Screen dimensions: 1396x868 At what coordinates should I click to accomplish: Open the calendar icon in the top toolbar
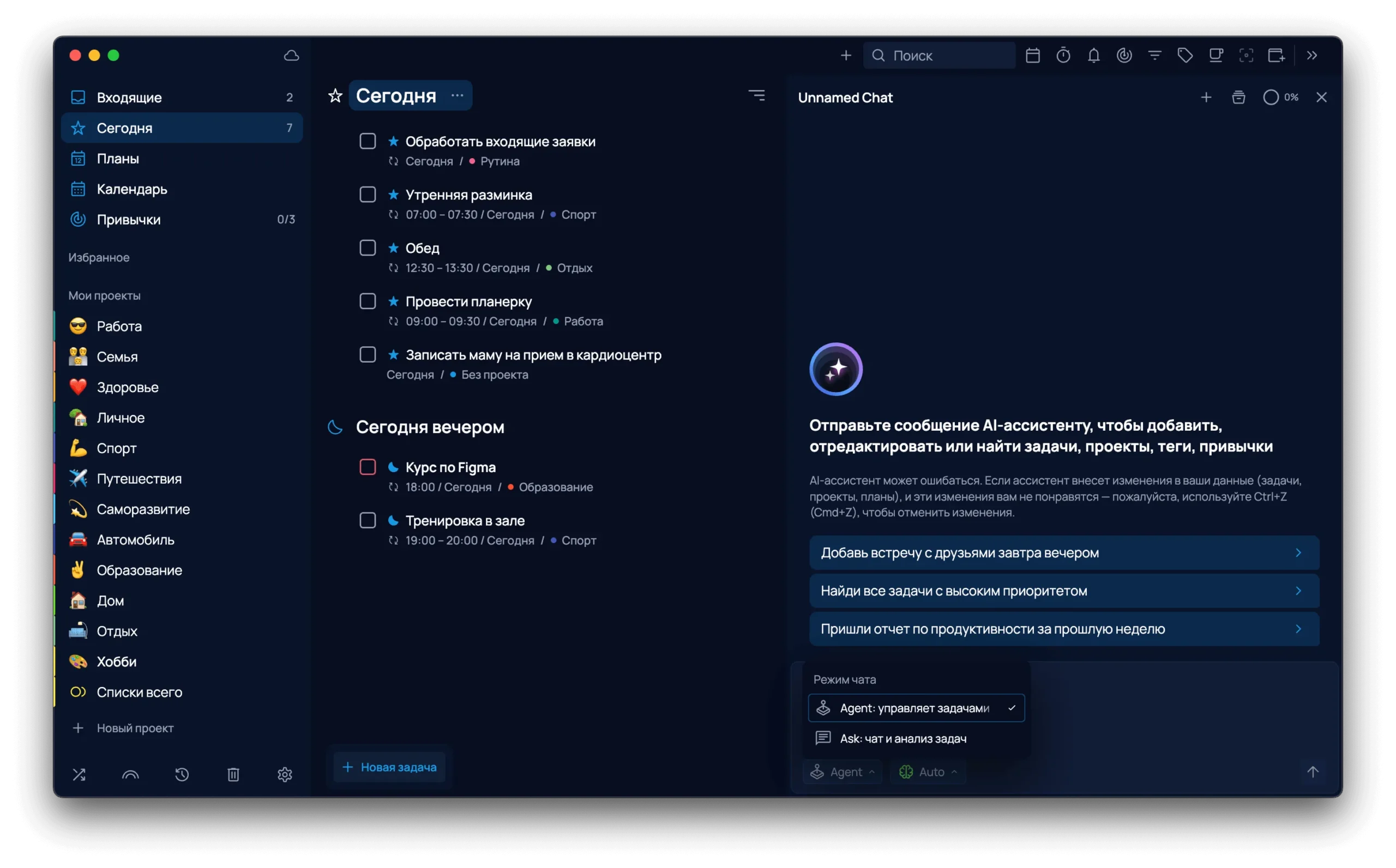1033,55
